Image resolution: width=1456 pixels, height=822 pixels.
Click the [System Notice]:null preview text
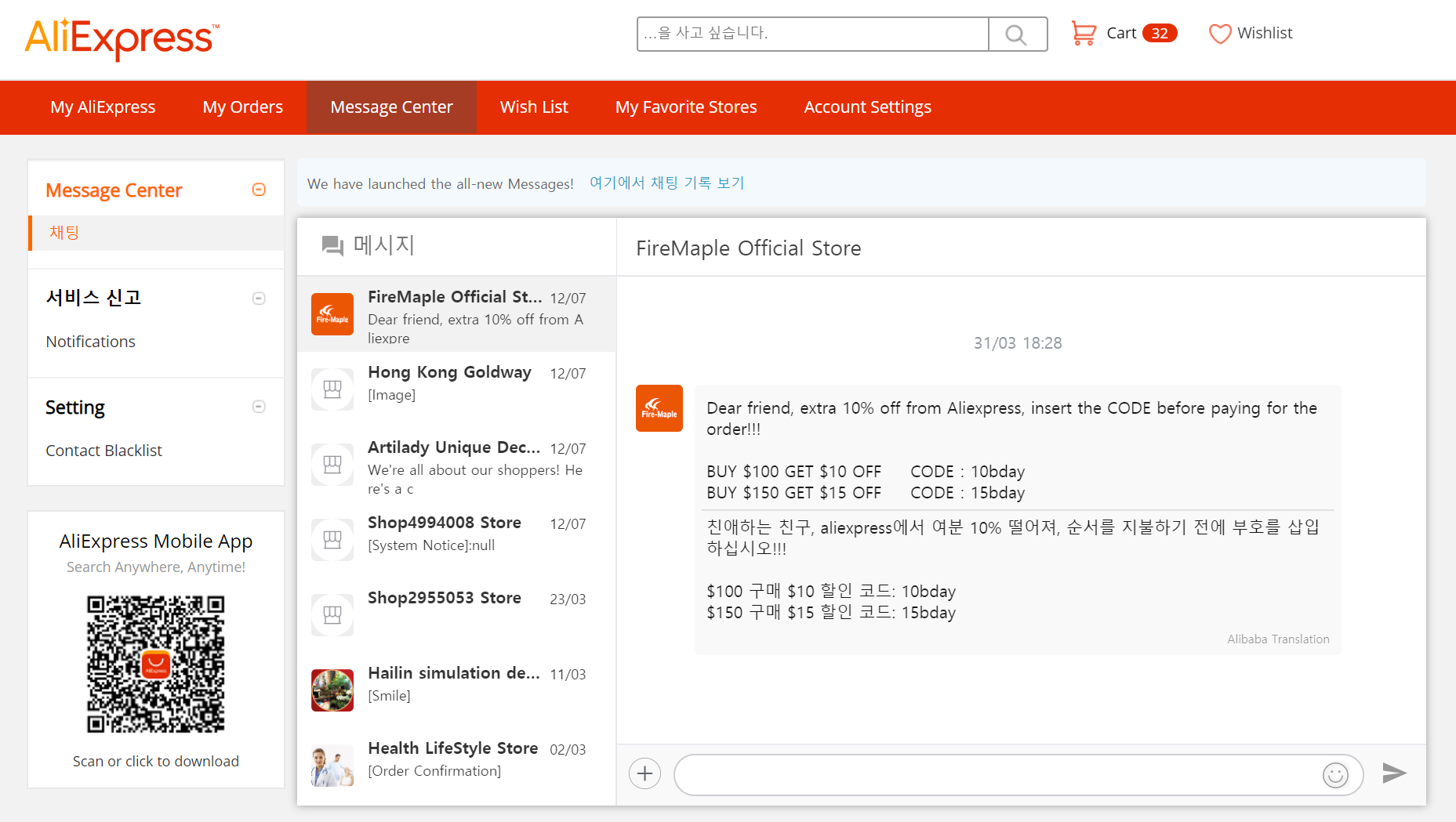pos(431,545)
